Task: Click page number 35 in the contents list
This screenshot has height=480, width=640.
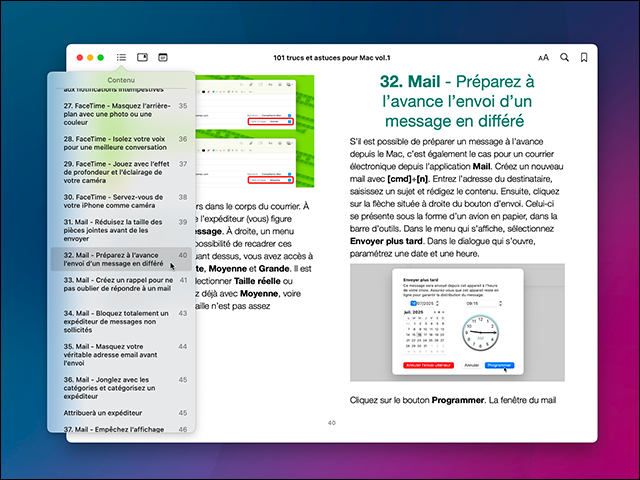Action: [183, 106]
